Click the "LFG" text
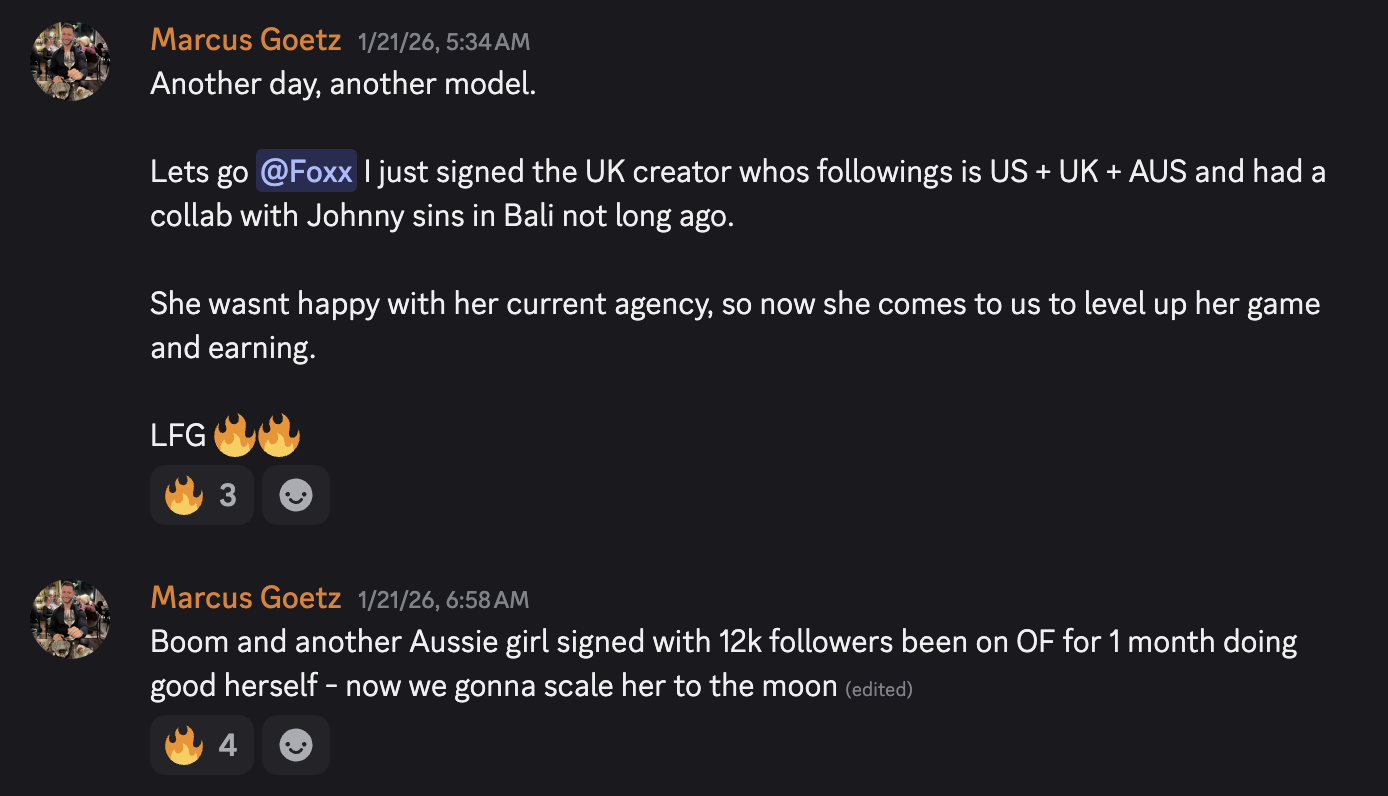 [x=178, y=436]
